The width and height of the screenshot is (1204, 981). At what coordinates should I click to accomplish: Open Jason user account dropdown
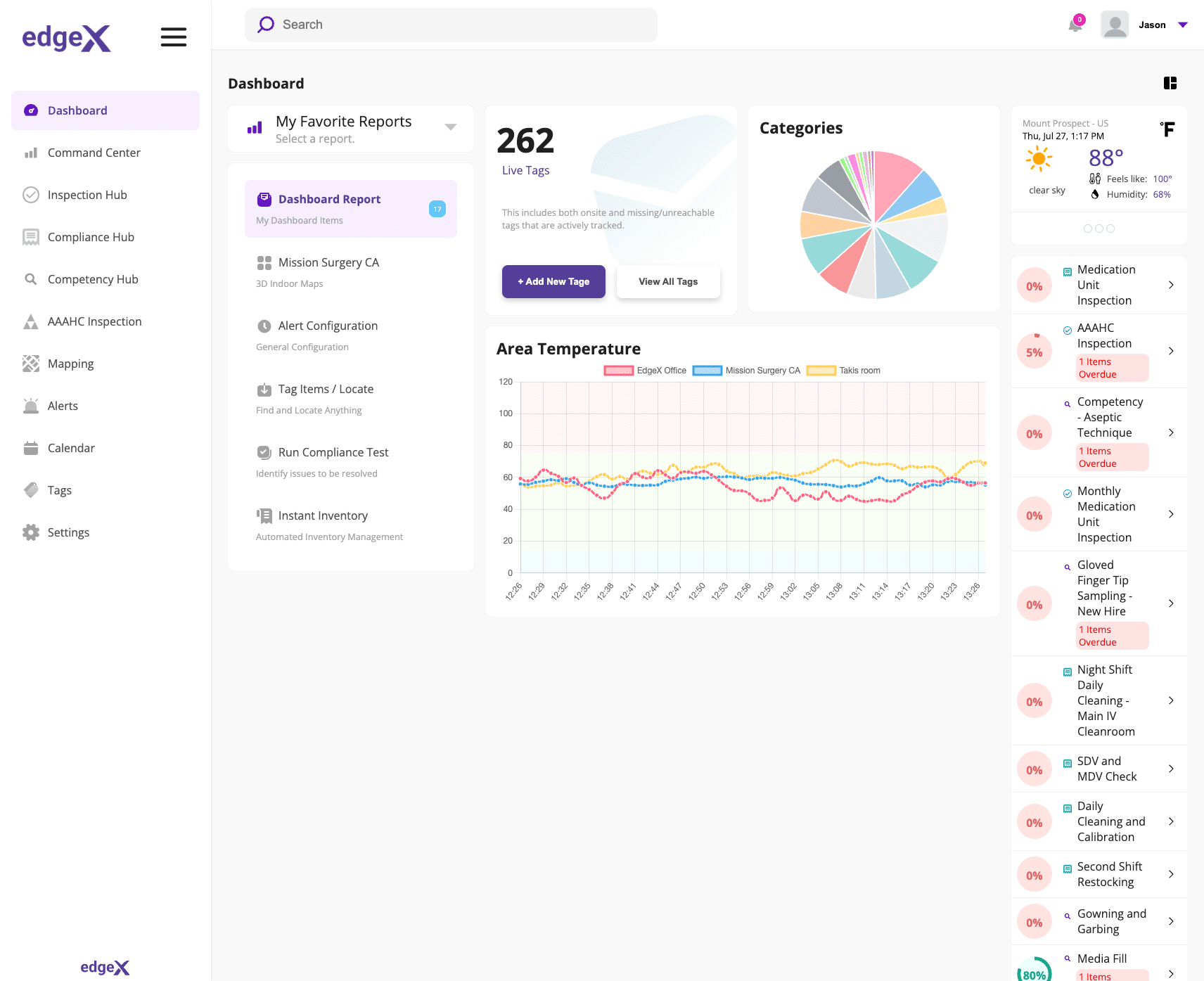click(x=1183, y=25)
